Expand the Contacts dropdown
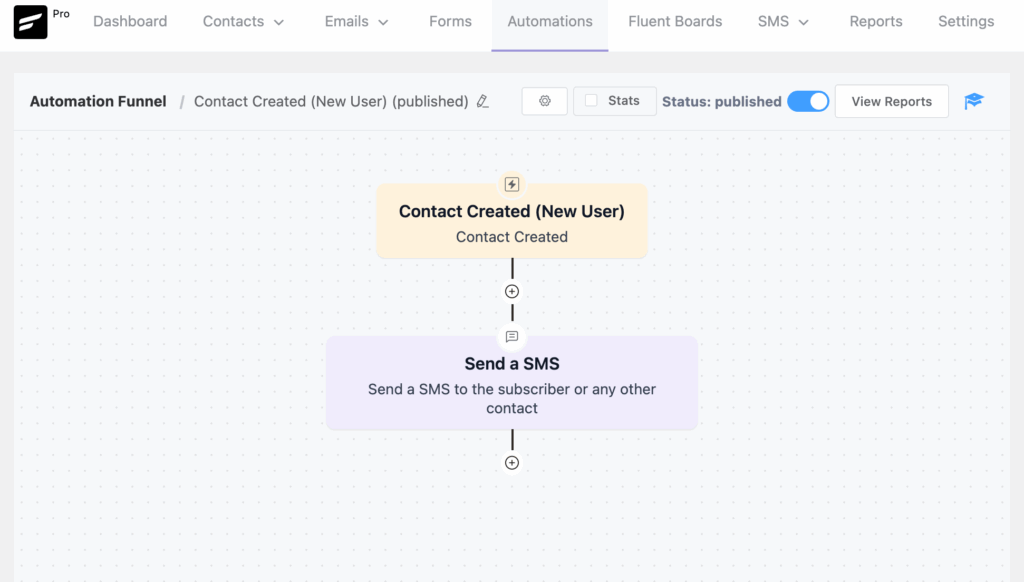 point(243,21)
